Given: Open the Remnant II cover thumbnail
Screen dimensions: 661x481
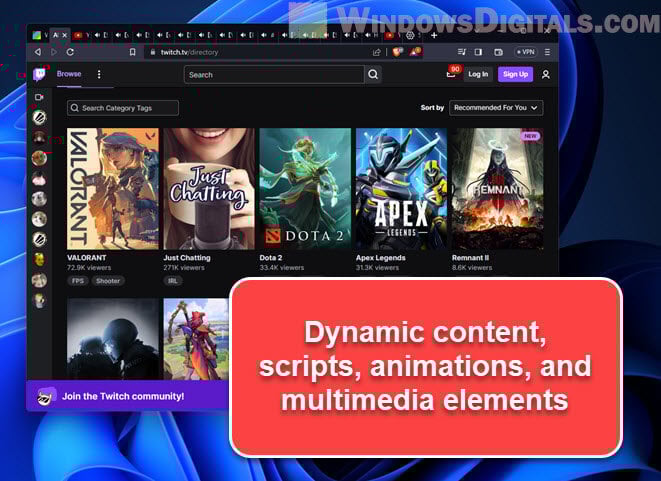Looking at the screenshot, I should [x=497, y=189].
